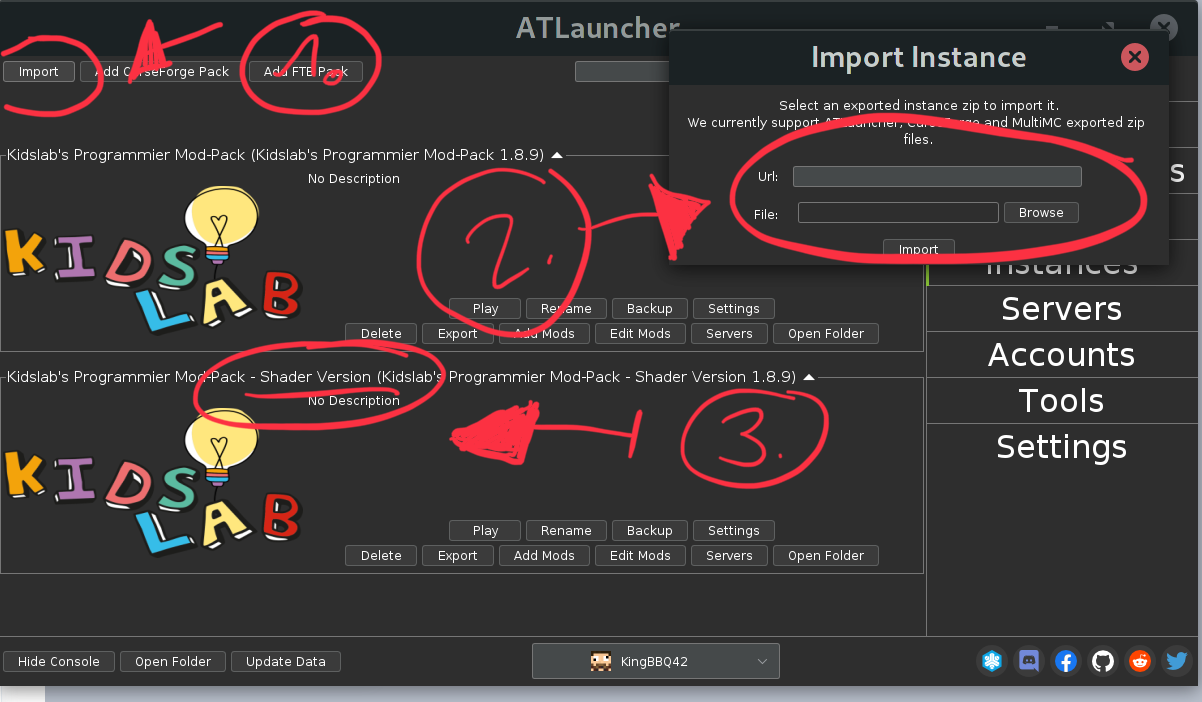Screen dimensions: 1202x702
Task: Collapse the Shader Version instance section
Action: [x=809, y=377]
